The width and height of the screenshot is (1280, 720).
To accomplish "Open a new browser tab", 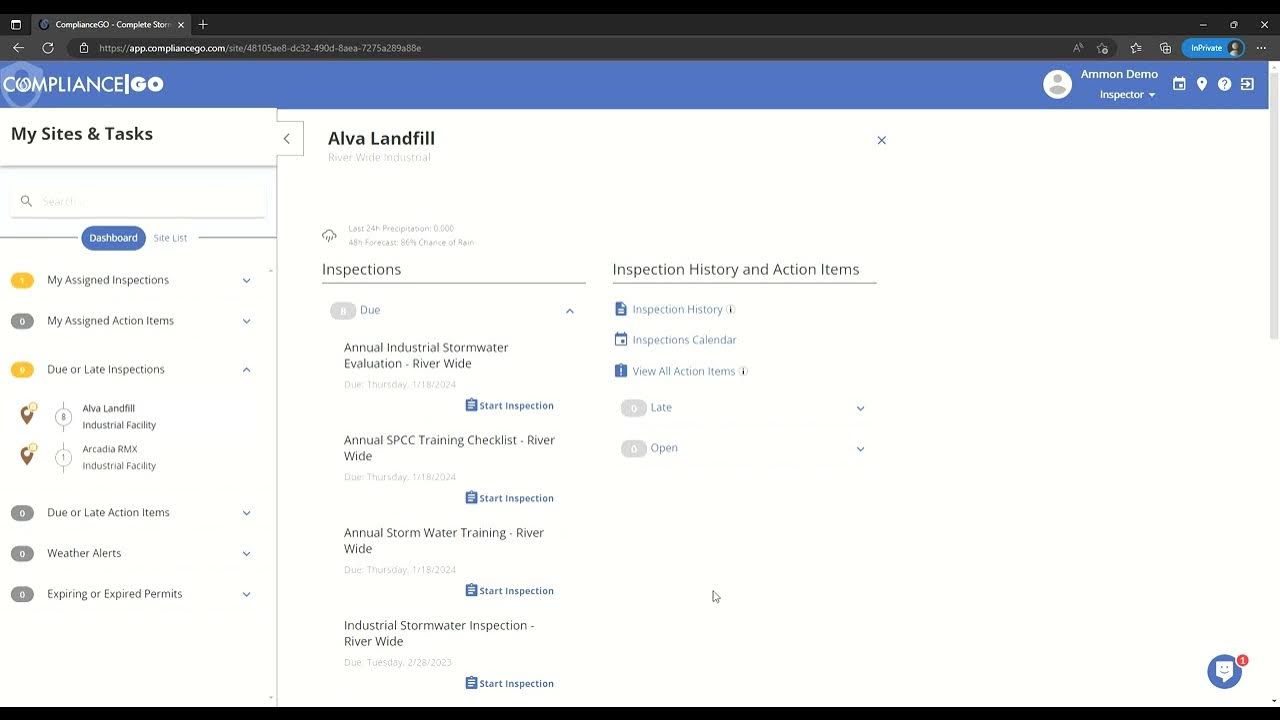I will click(x=203, y=24).
